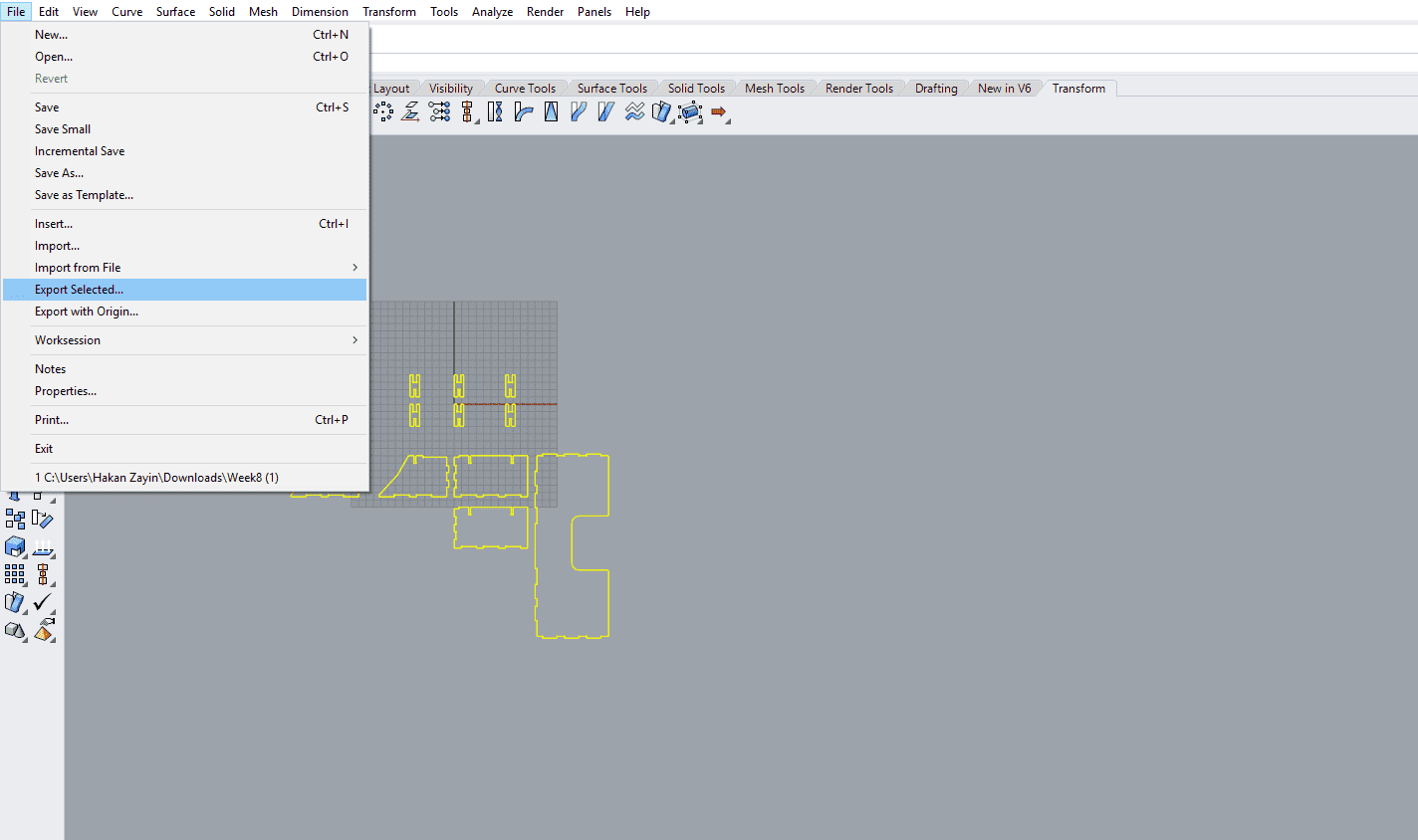1418x840 pixels.
Task: Open the Surface Tools tab
Action: [x=612, y=89]
